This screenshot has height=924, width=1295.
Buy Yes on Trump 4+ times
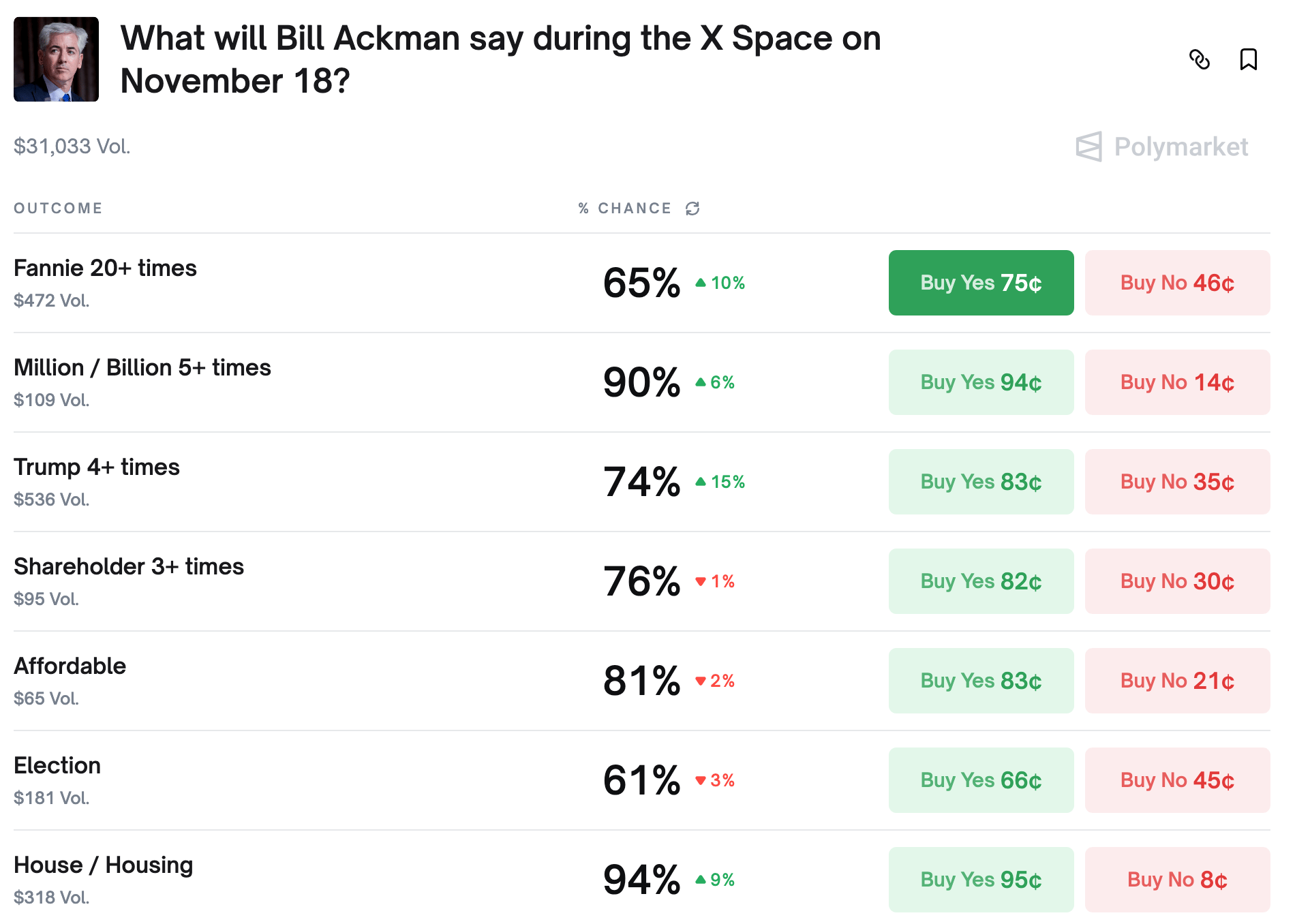981,482
